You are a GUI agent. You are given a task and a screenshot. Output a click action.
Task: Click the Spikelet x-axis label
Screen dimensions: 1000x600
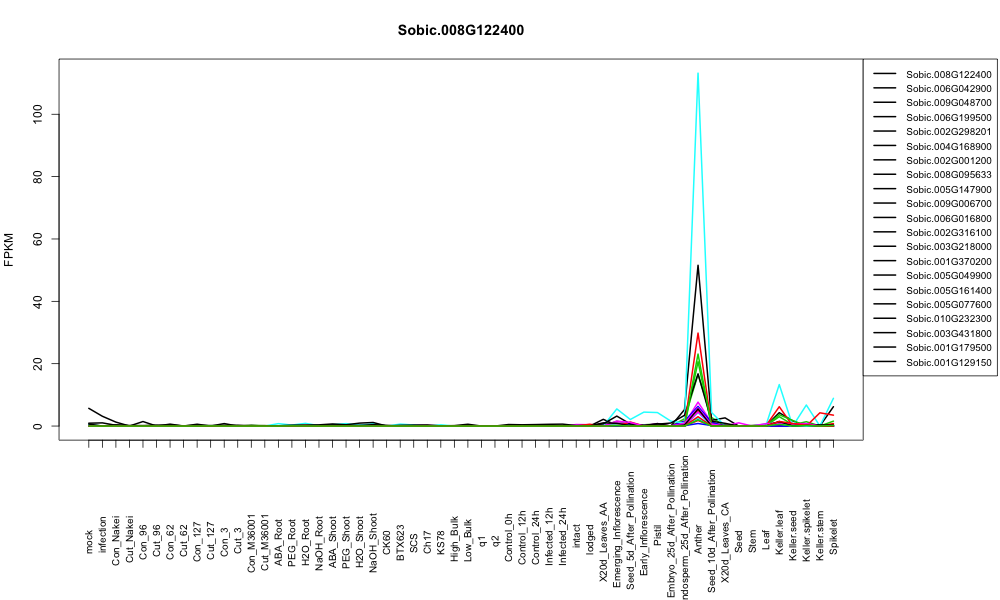(x=834, y=536)
